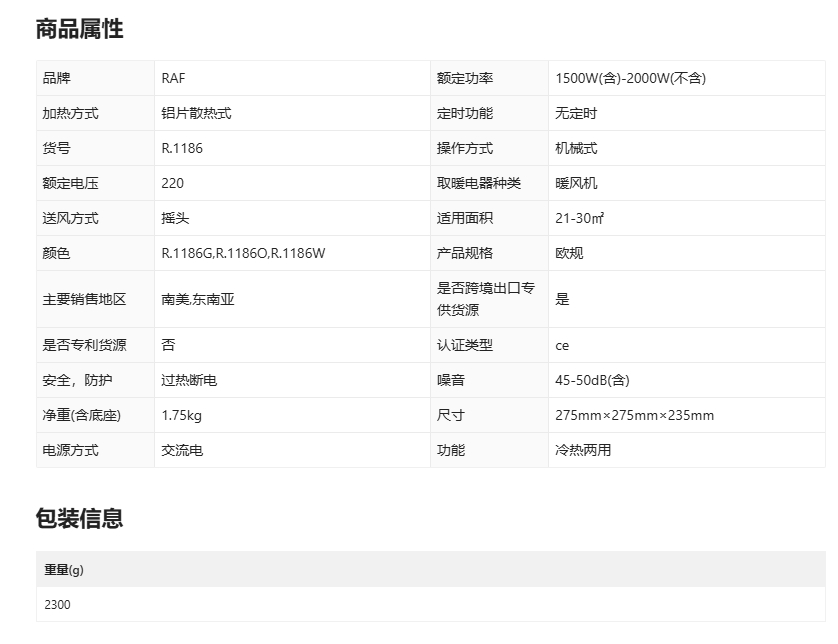Click the 额定功率 value 1500W(含)-2000W(不含)

[x=630, y=78]
